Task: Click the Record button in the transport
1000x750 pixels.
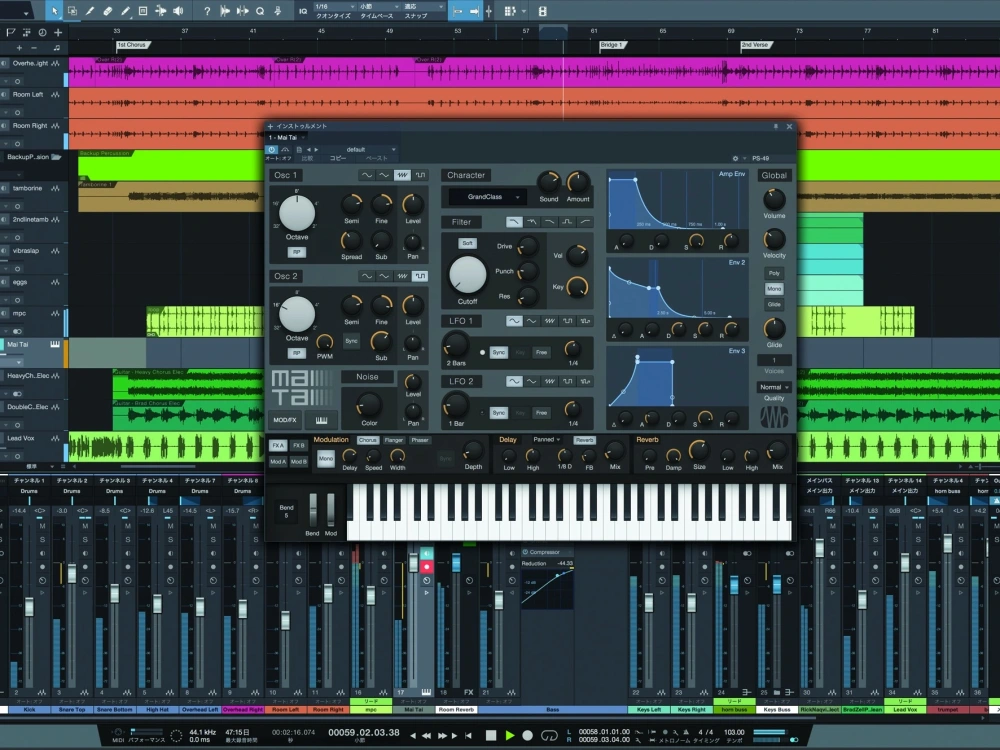Action: [527, 735]
